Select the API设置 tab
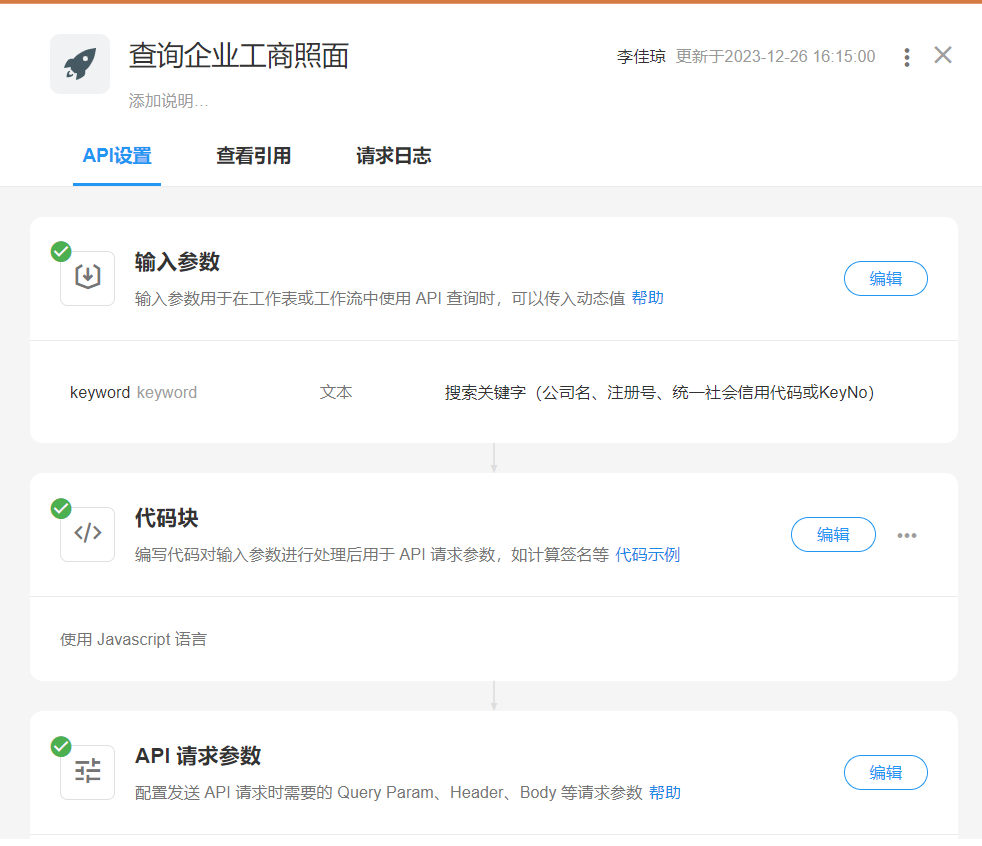 pyautogui.click(x=117, y=156)
